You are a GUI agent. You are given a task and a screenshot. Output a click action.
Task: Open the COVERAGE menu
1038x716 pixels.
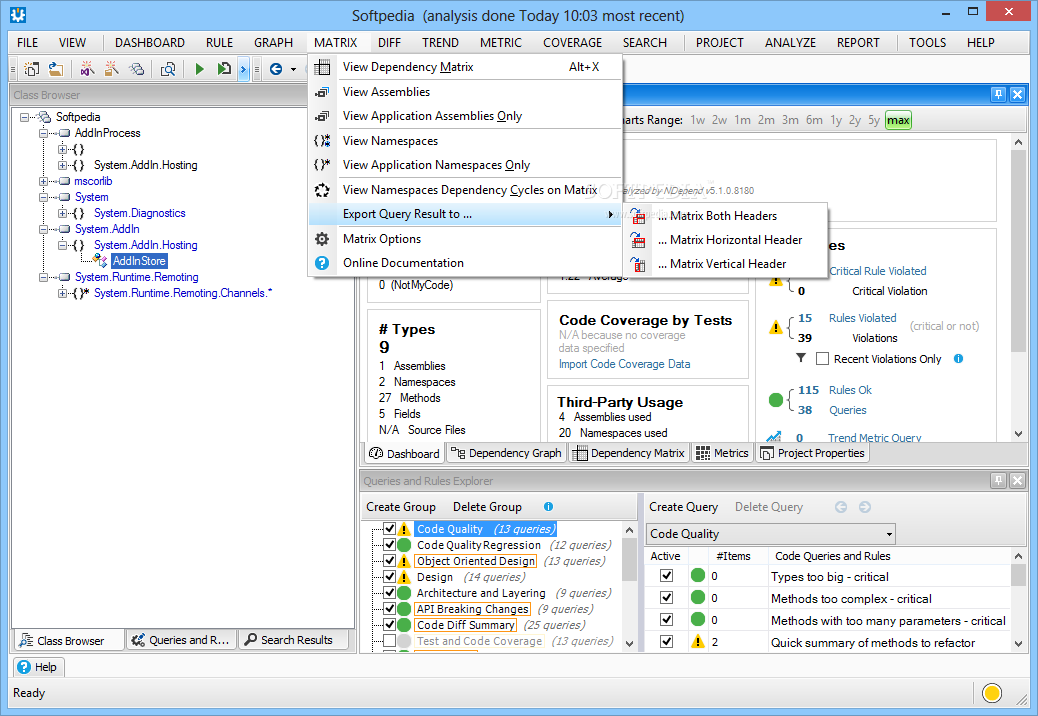[x=573, y=43]
